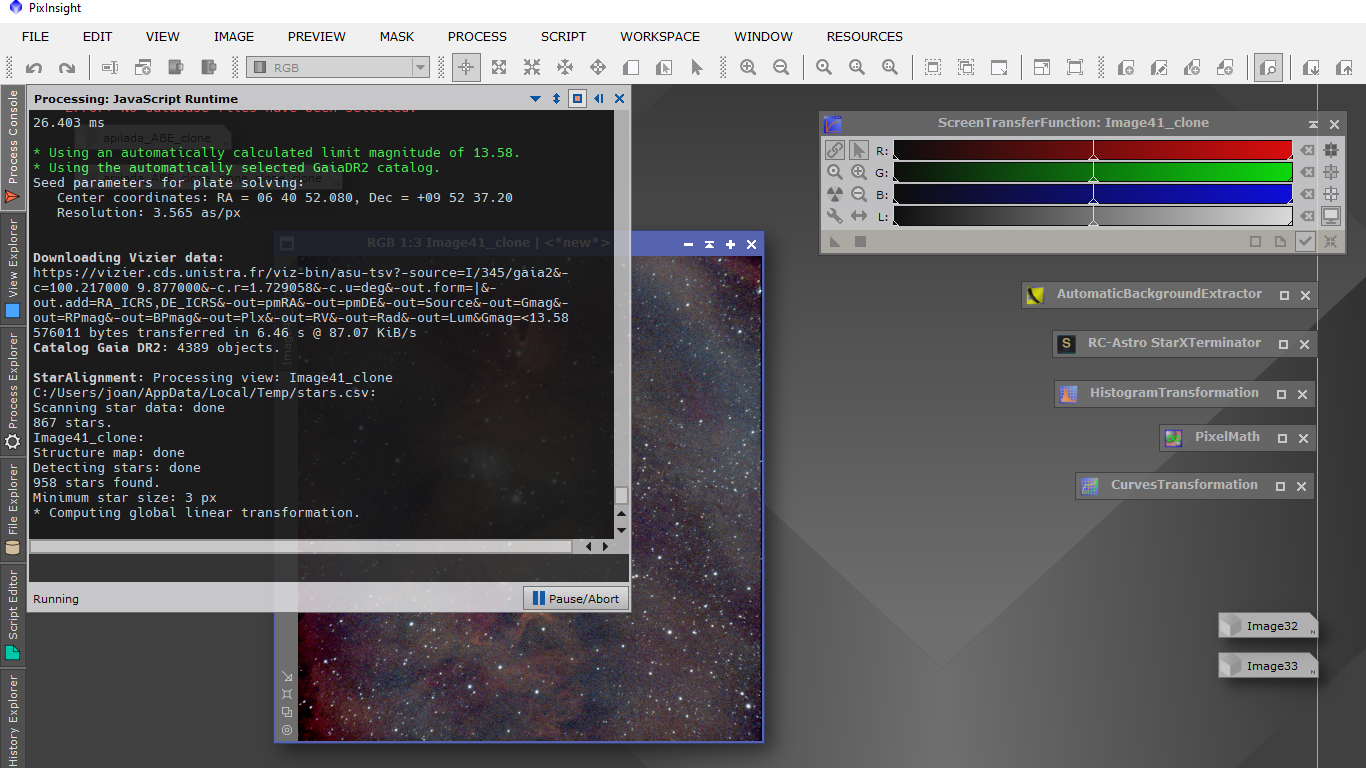The width and height of the screenshot is (1366, 768).
Task: Open the WORKSPACE menu
Action: click(660, 36)
